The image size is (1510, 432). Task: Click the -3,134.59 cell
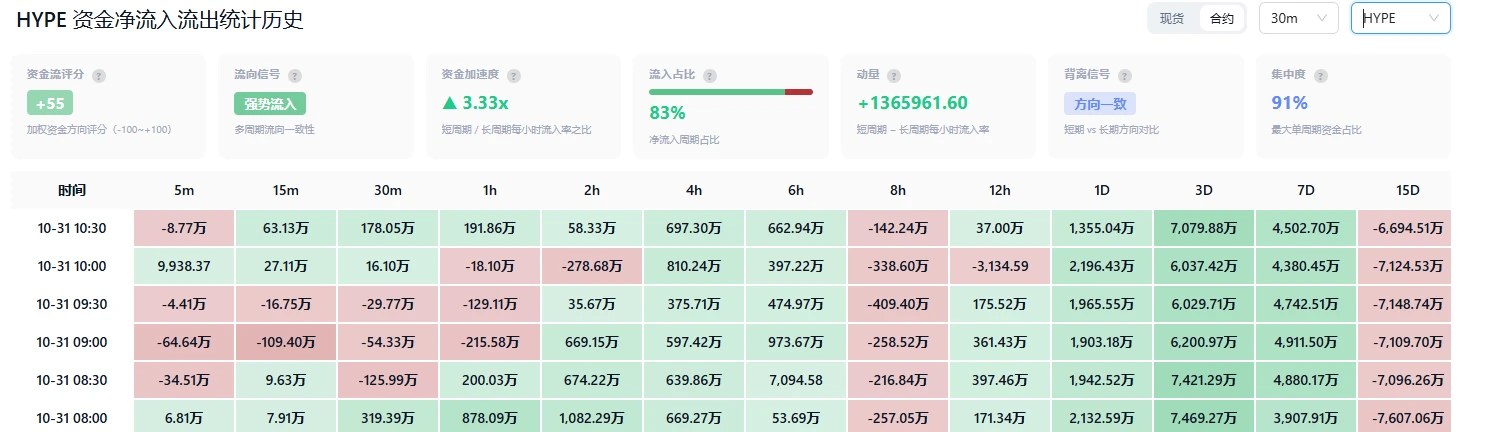pyautogui.click(x=1000, y=266)
